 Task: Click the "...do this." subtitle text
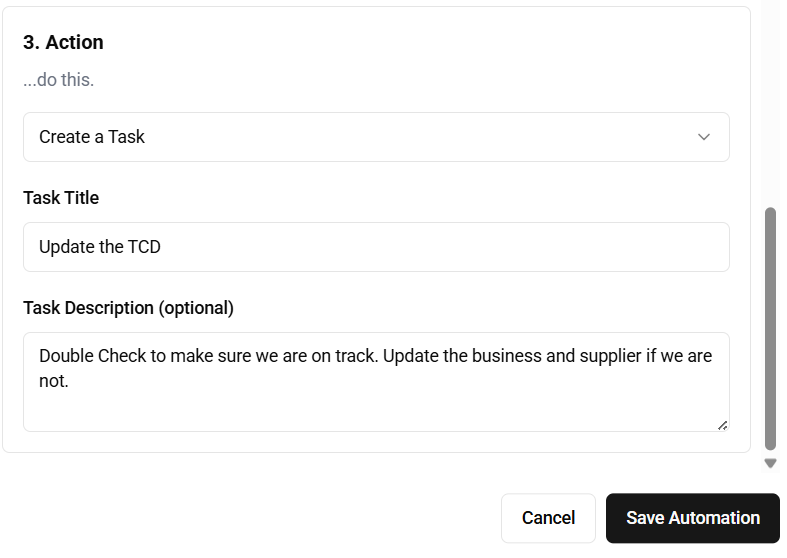pyautogui.click(x=58, y=79)
